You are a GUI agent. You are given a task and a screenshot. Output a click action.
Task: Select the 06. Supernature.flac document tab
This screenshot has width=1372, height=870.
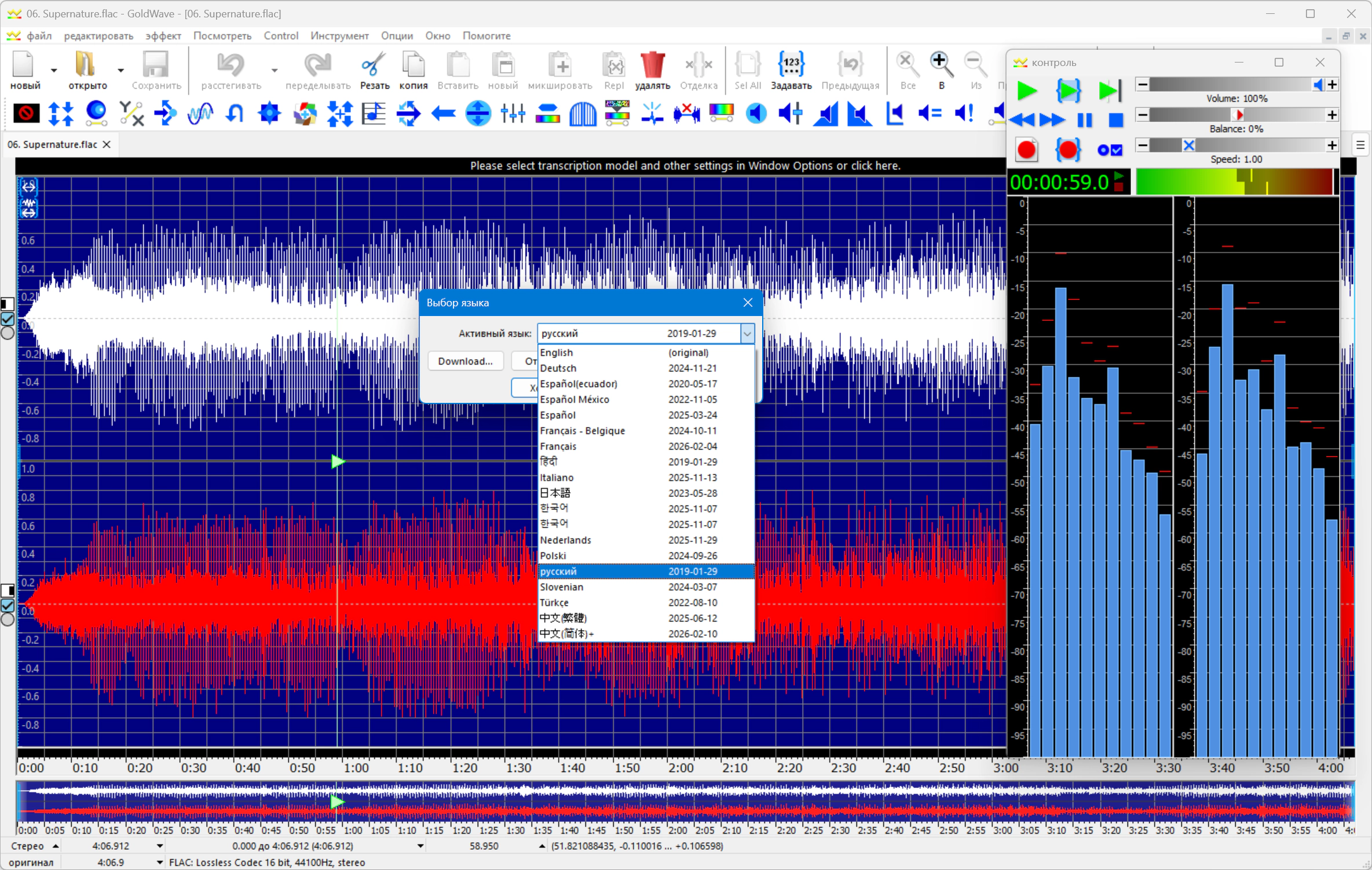click(52, 144)
